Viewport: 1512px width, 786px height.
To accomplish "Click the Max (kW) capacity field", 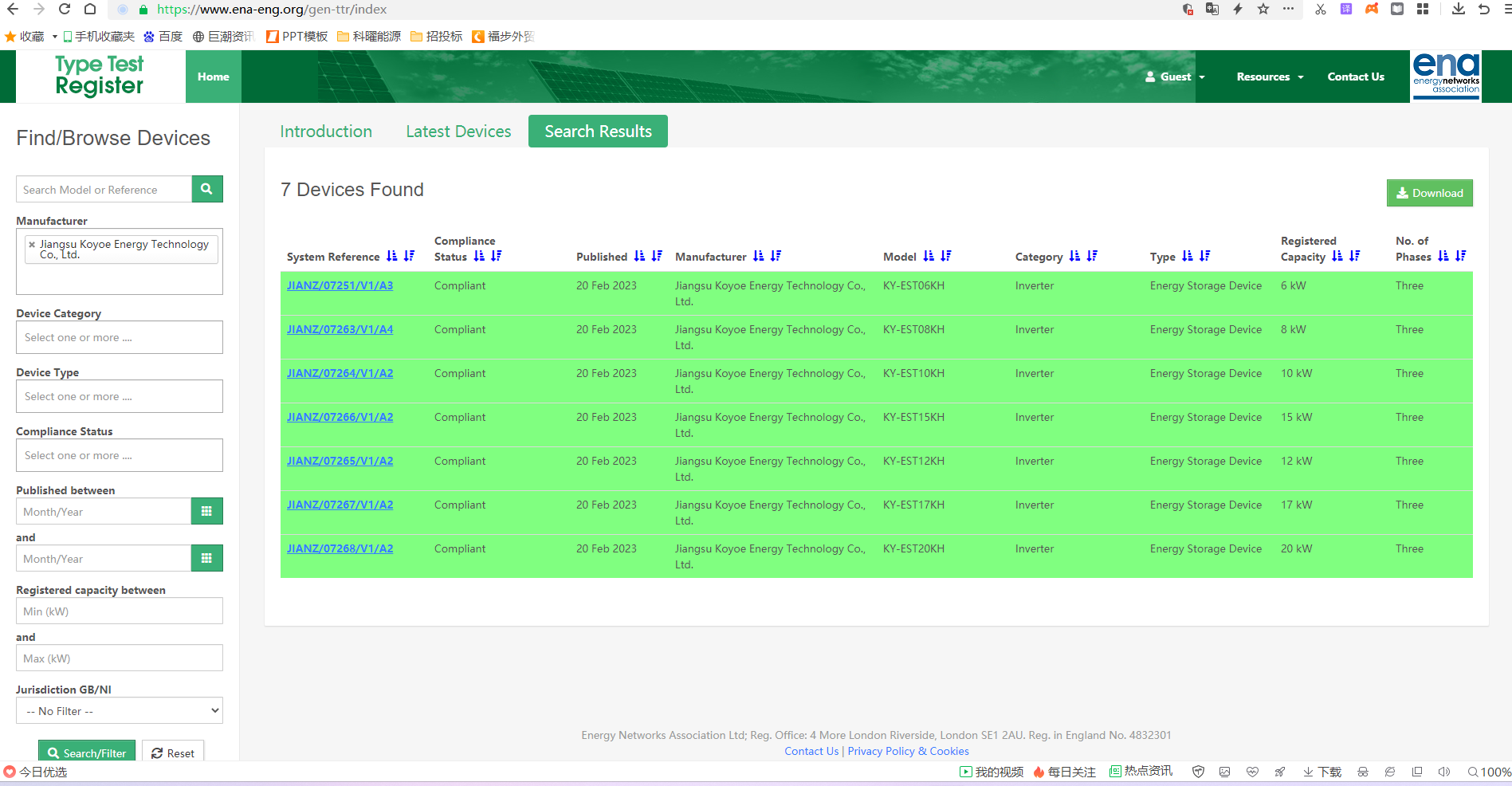I will (x=120, y=658).
